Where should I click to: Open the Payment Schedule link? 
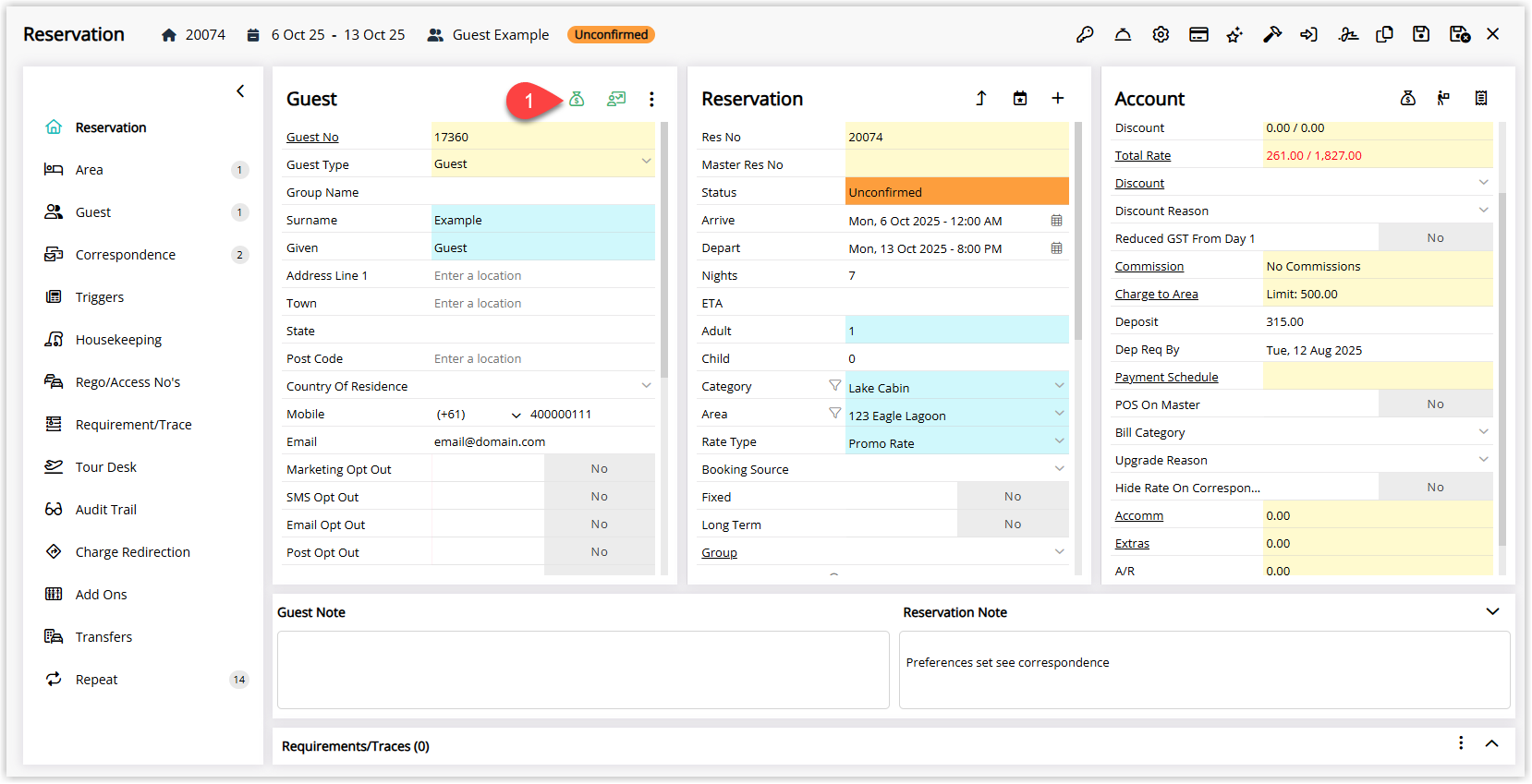[1167, 377]
